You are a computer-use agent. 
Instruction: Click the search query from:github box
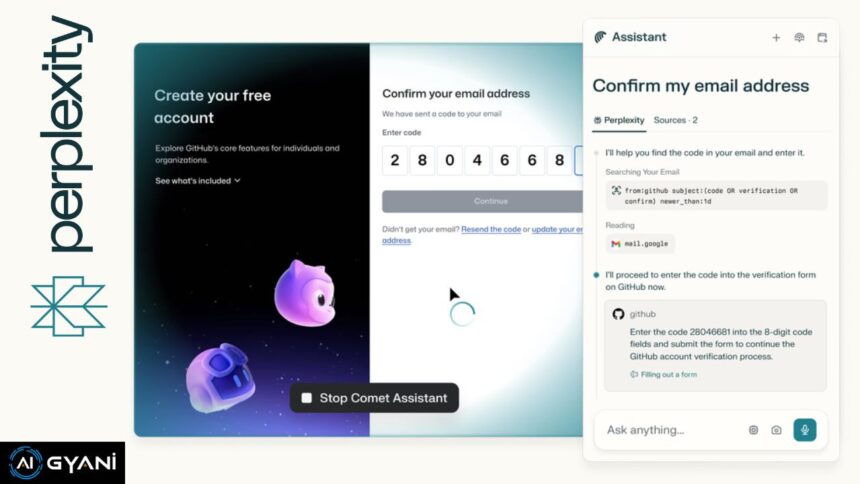coord(716,196)
